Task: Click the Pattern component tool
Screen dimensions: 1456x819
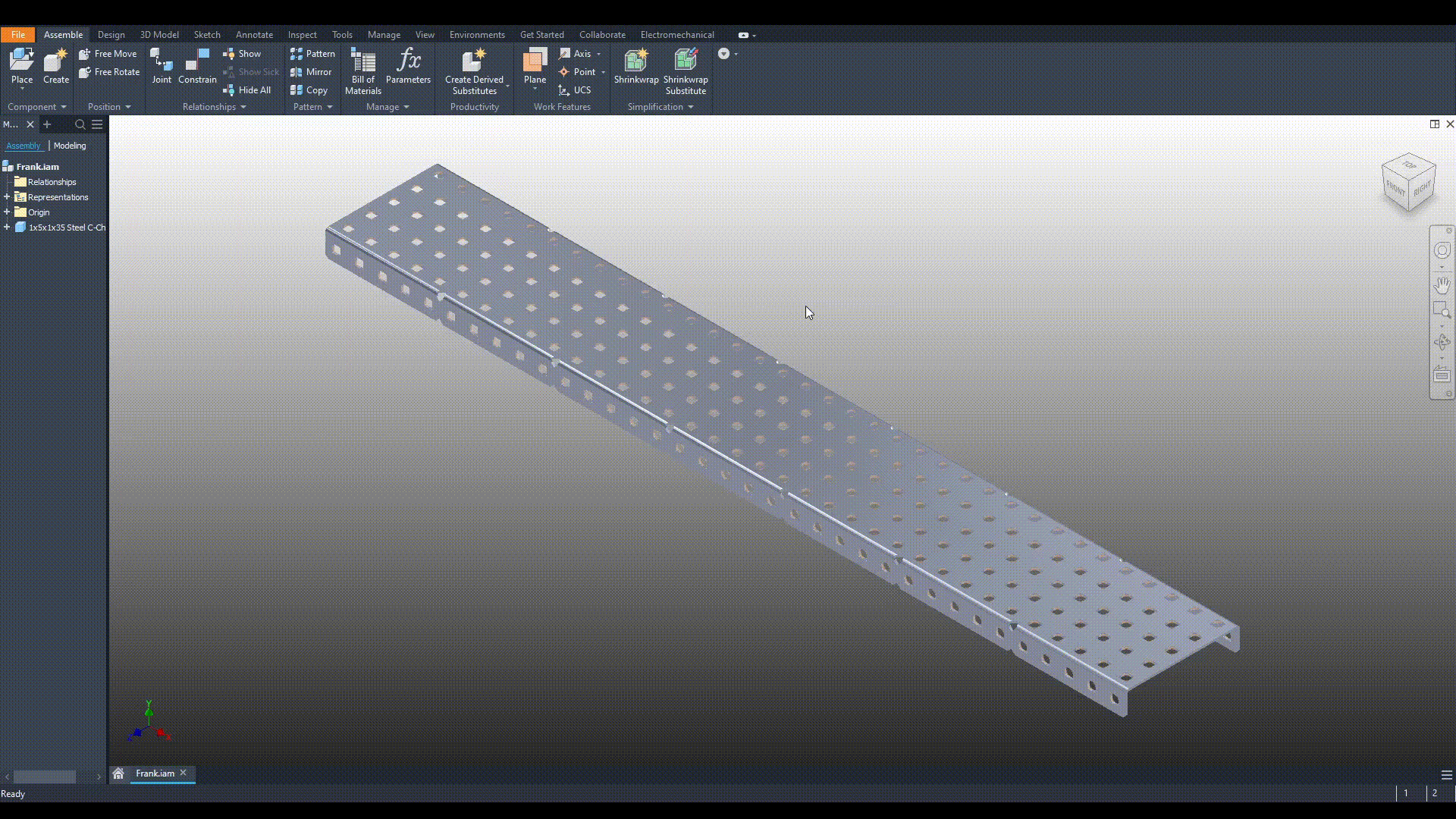Action: pos(312,54)
